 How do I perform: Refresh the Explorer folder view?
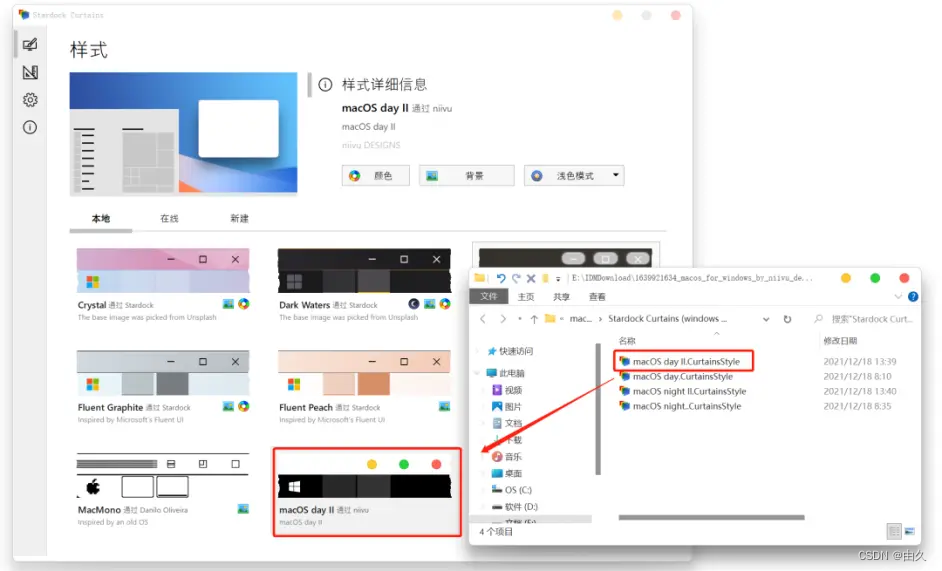(787, 319)
